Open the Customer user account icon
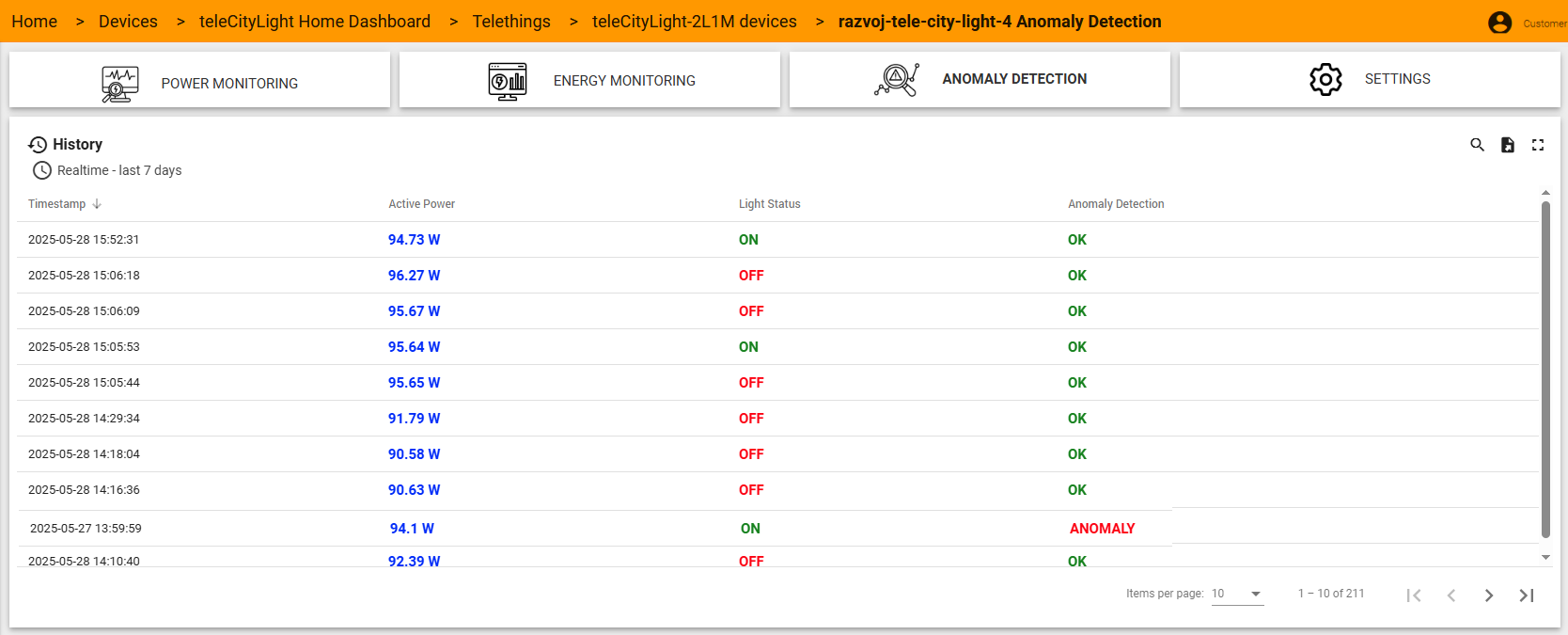The width and height of the screenshot is (1568, 635). pos(1500,23)
